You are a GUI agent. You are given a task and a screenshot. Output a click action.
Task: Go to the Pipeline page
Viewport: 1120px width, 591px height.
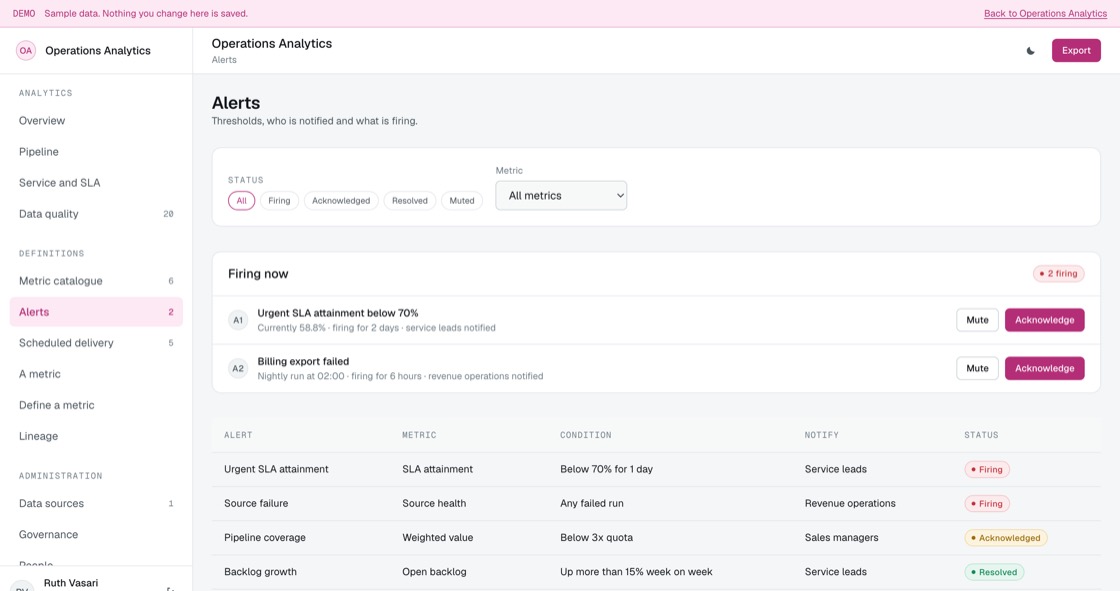tap(96, 152)
